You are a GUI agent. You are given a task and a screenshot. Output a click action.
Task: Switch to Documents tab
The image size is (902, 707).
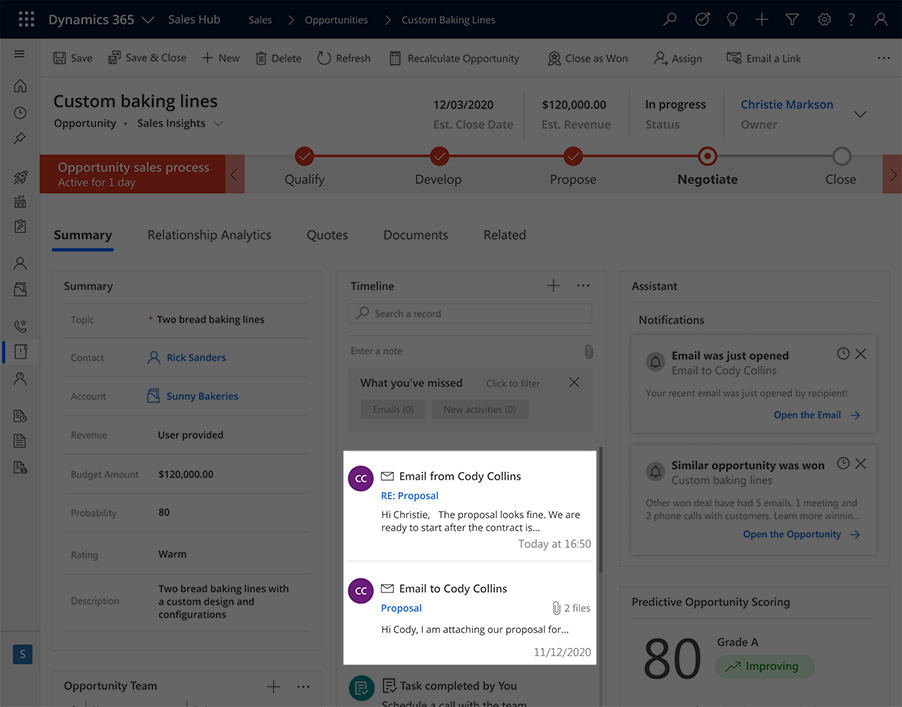[415, 235]
